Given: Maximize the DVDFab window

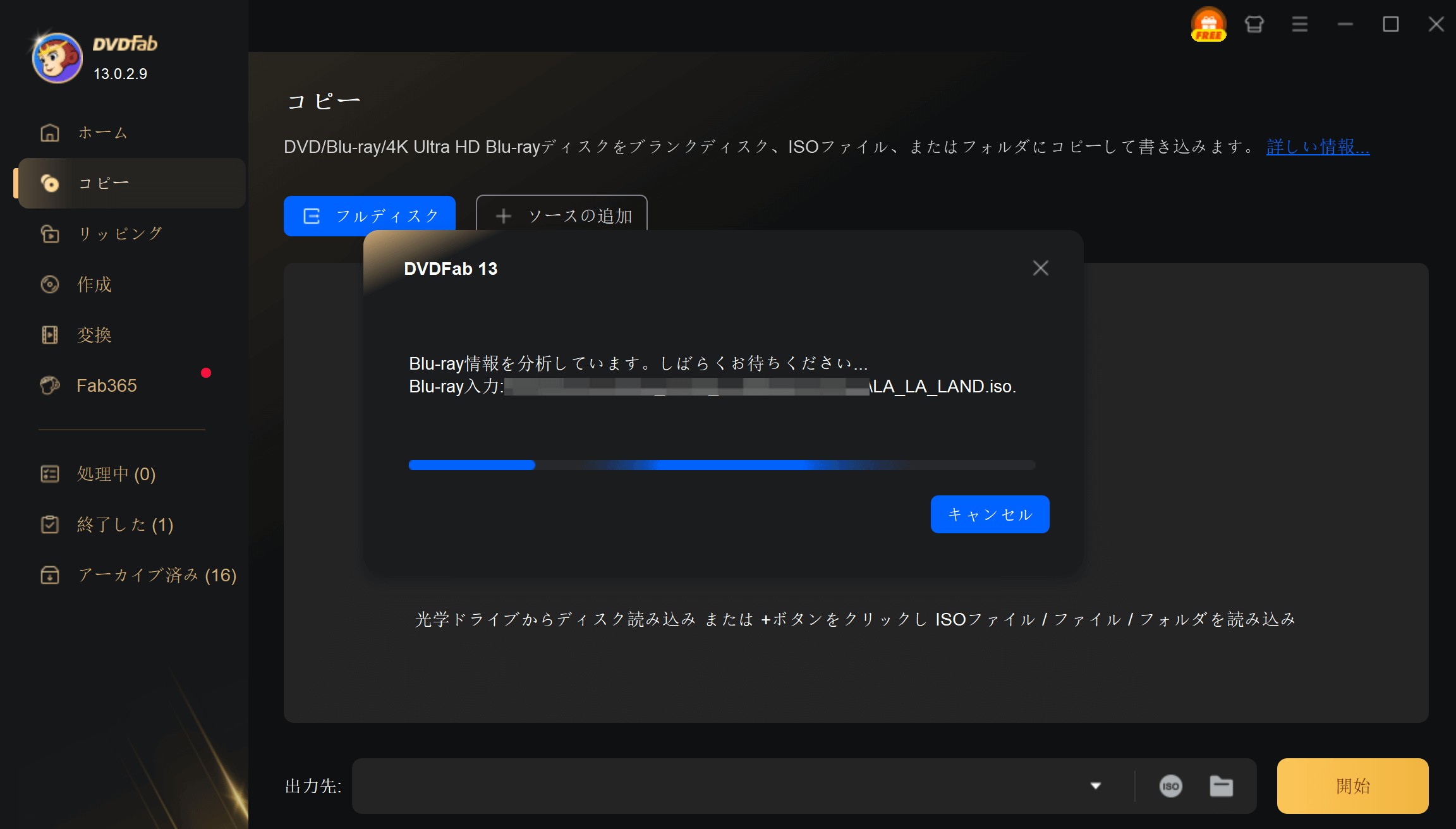Looking at the screenshot, I should pos(1391,25).
